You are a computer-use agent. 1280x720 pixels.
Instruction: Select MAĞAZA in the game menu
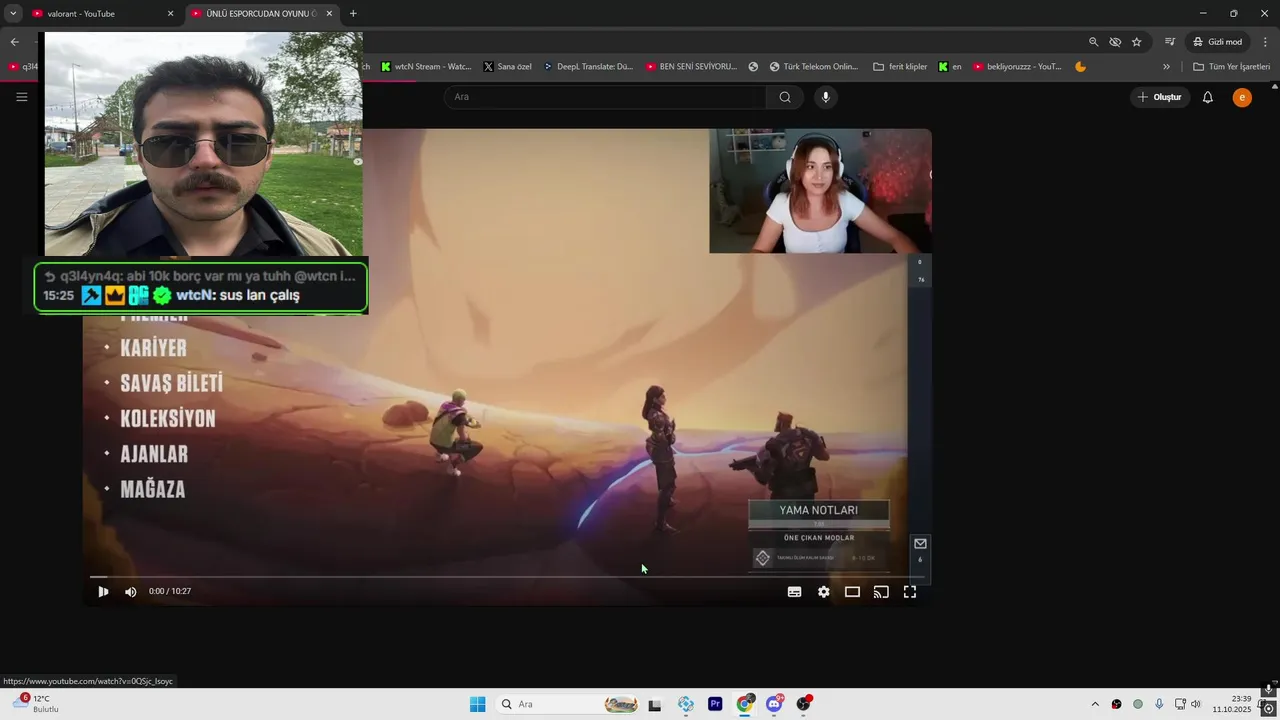(152, 490)
